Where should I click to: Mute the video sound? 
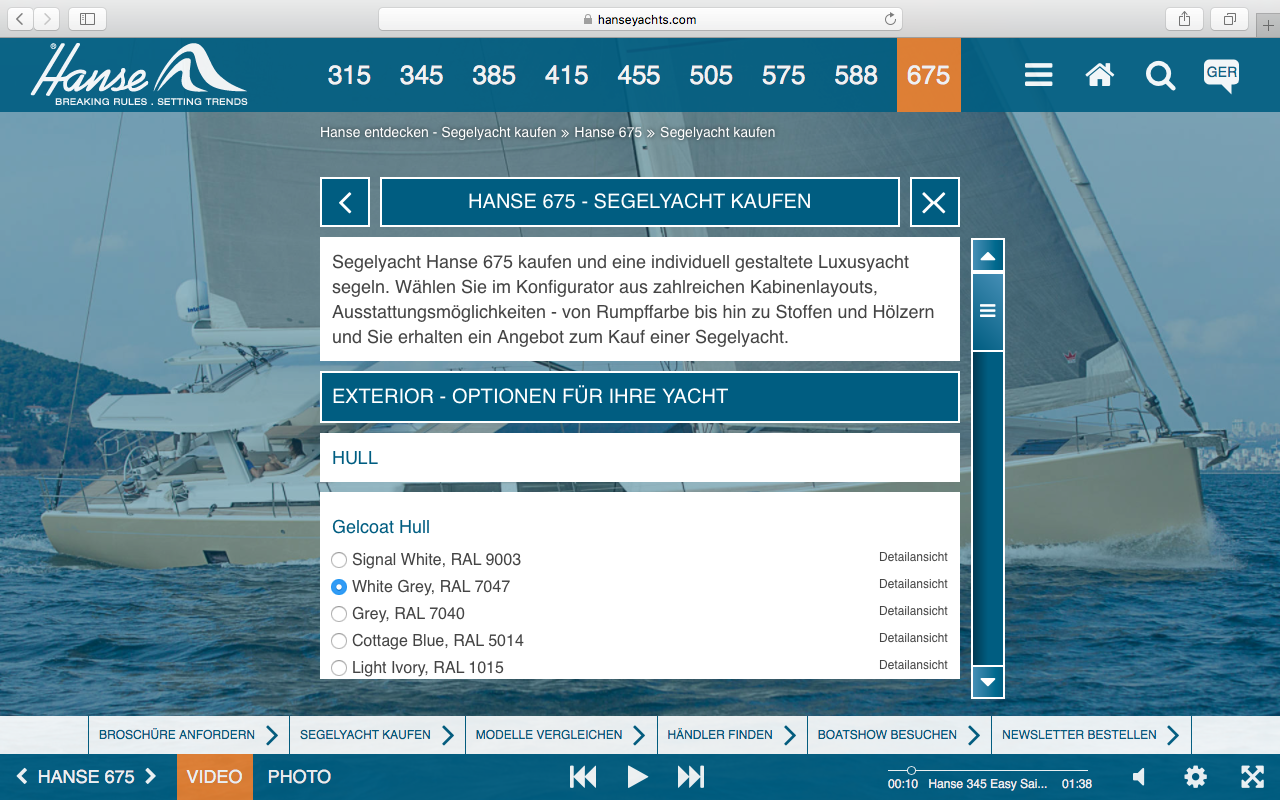1139,777
